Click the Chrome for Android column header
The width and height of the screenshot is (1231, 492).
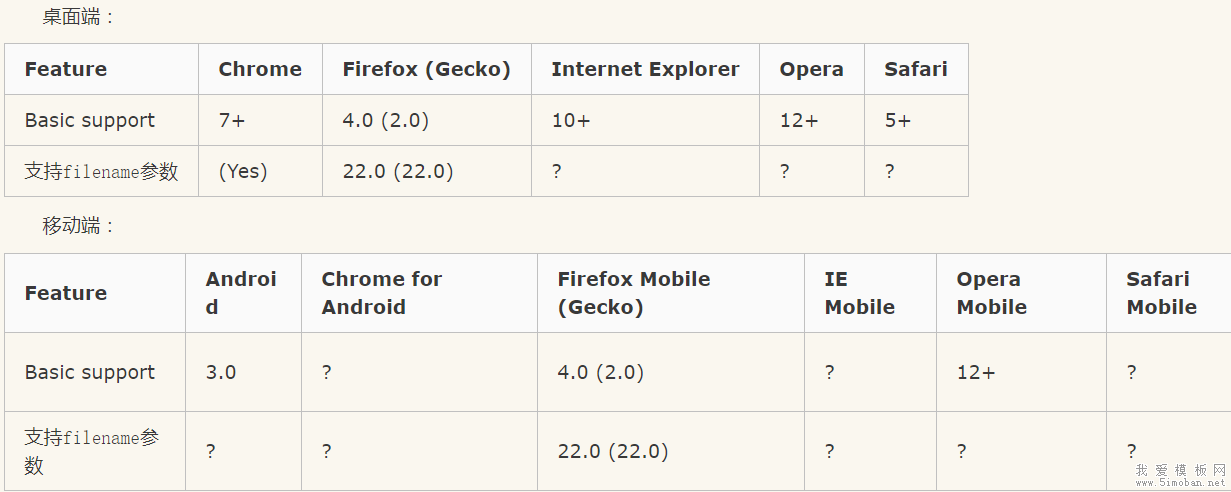tap(381, 293)
